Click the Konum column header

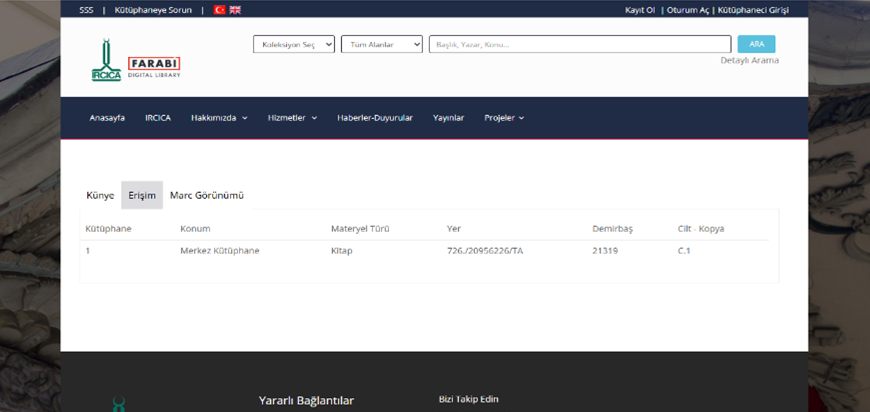click(x=195, y=229)
